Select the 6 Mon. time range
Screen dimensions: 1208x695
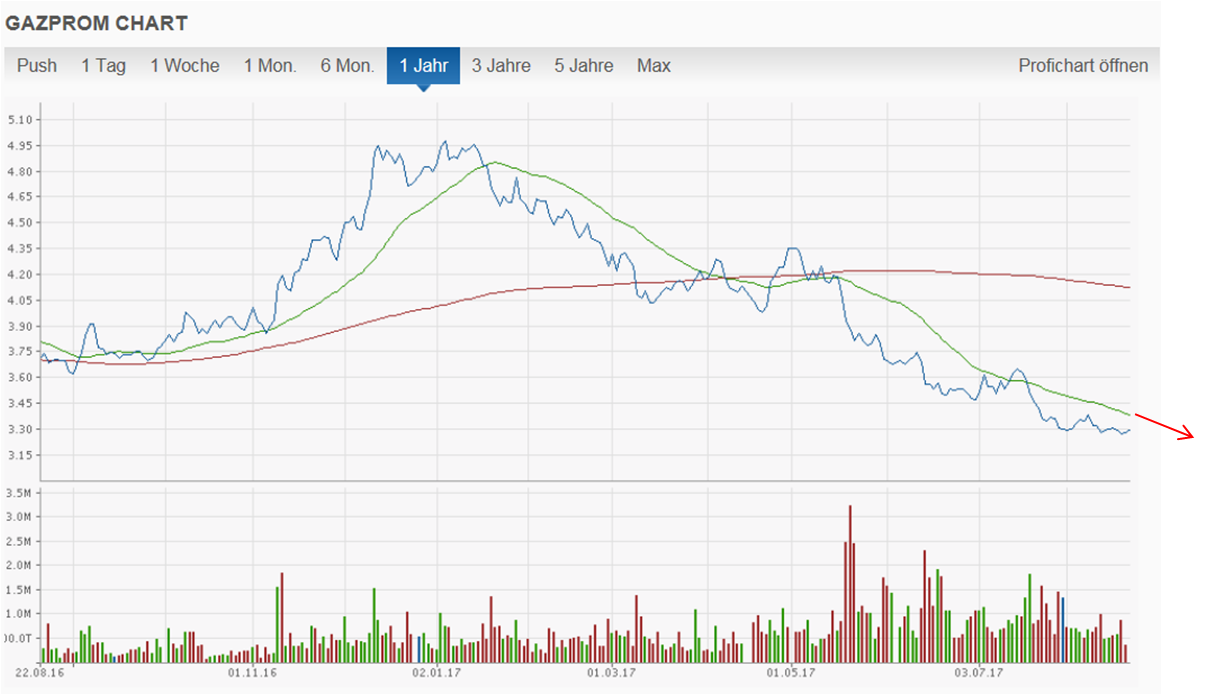347,66
